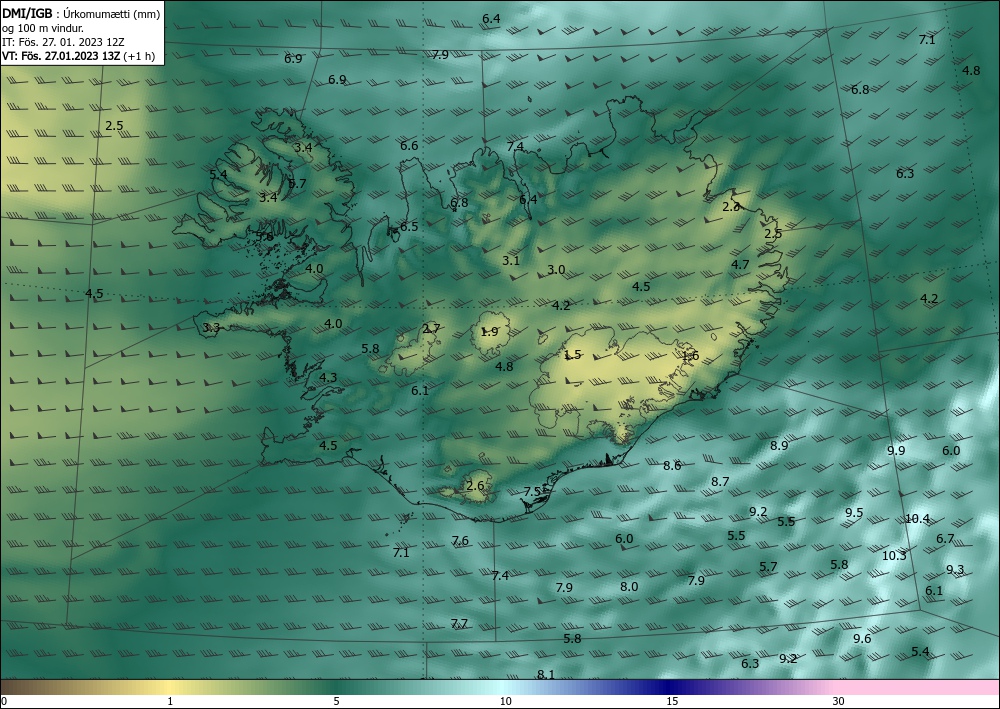The height and width of the screenshot is (709, 1000).
Task: Click the '9.6' value on the map
Action: [862, 638]
